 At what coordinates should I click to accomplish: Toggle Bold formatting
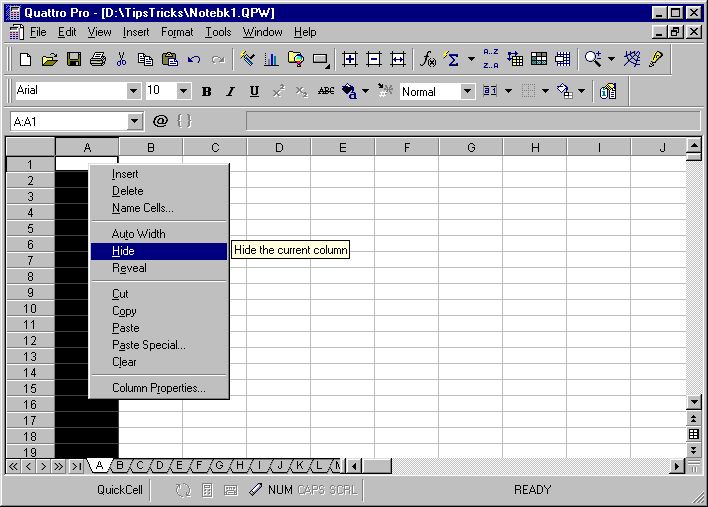pyautogui.click(x=206, y=92)
